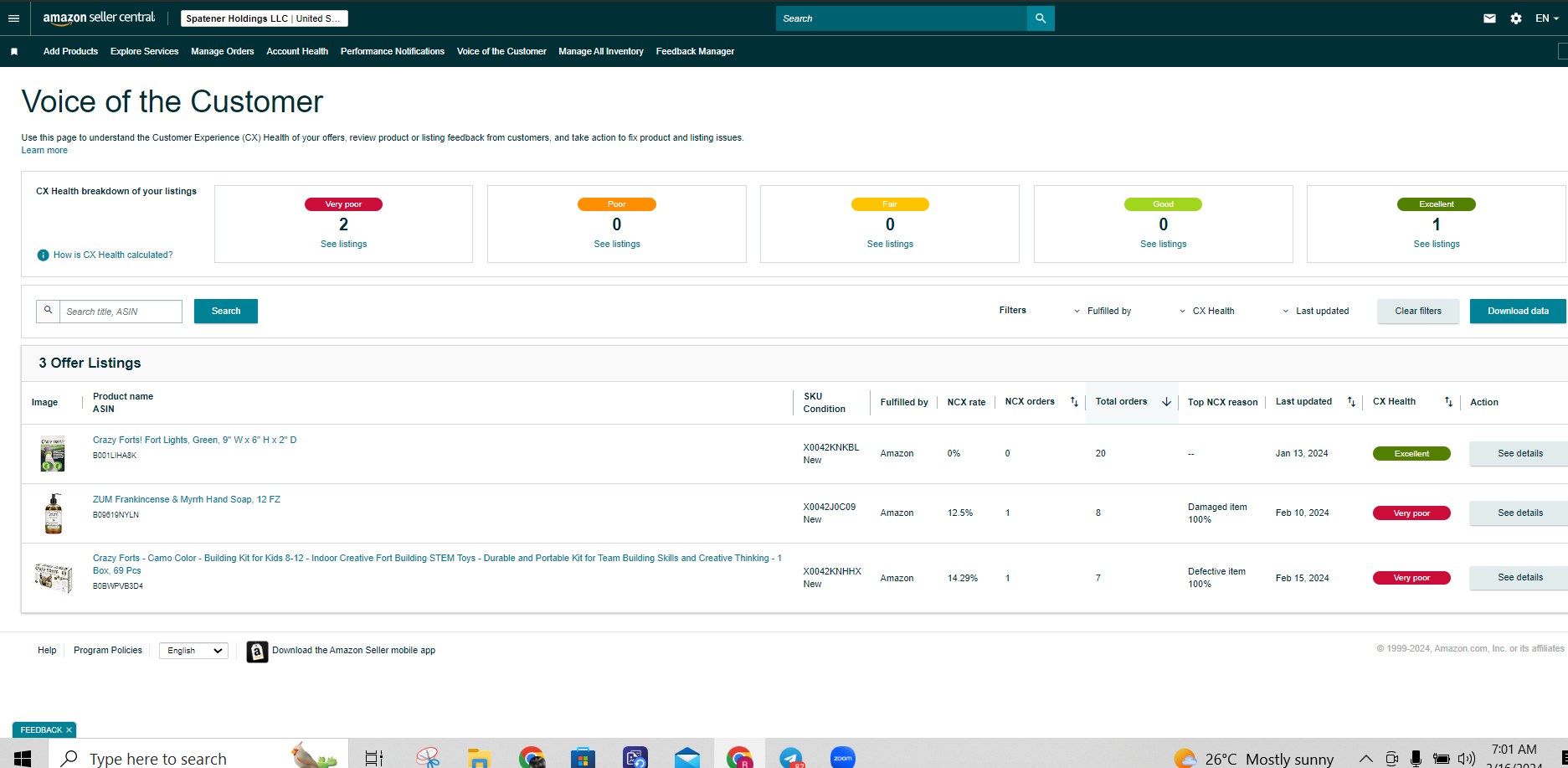See listings under Very poor

click(x=343, y=245)
